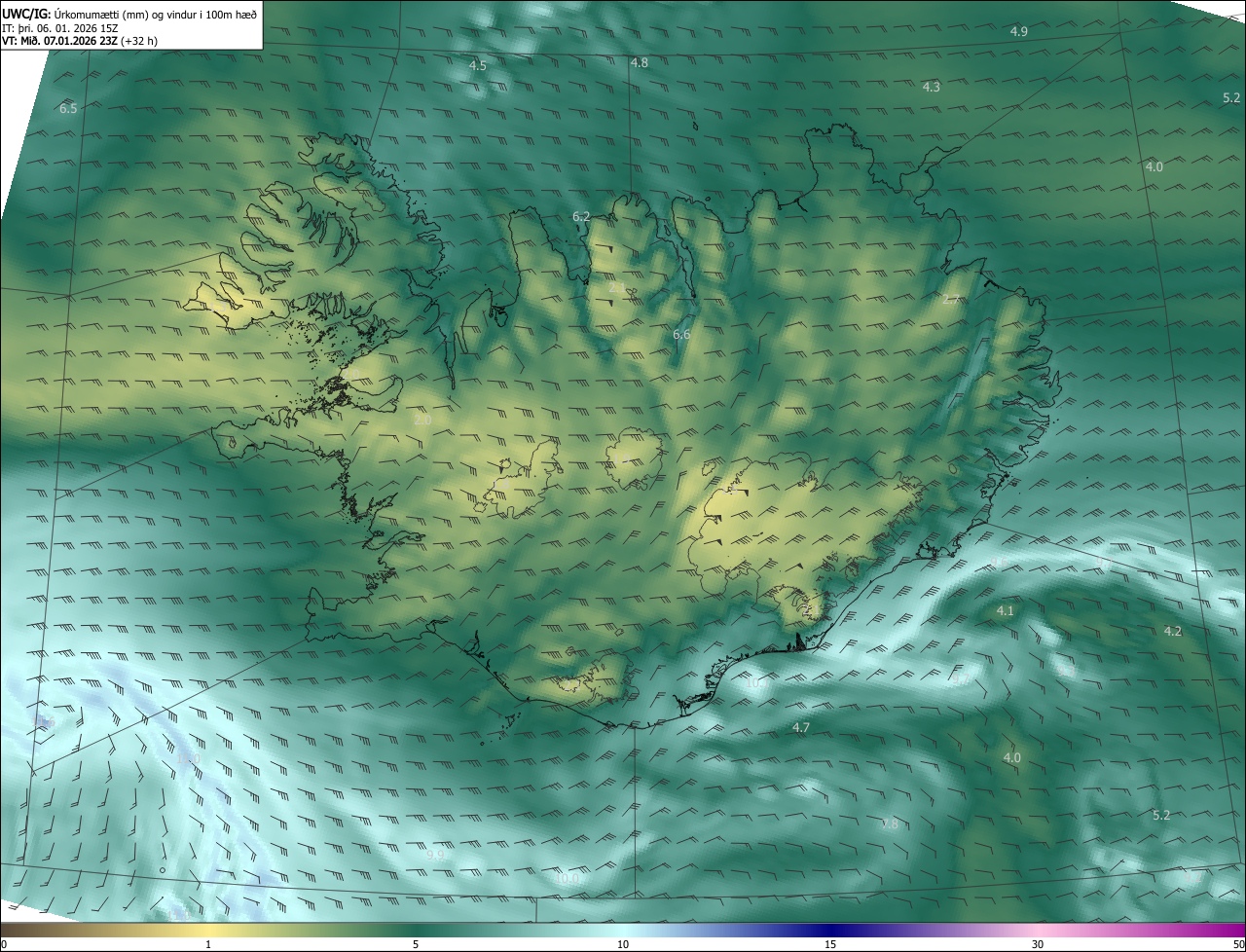Click the 4.5 value label
1246x952 pixels.
pyautogui.click(x=477, y=66)
